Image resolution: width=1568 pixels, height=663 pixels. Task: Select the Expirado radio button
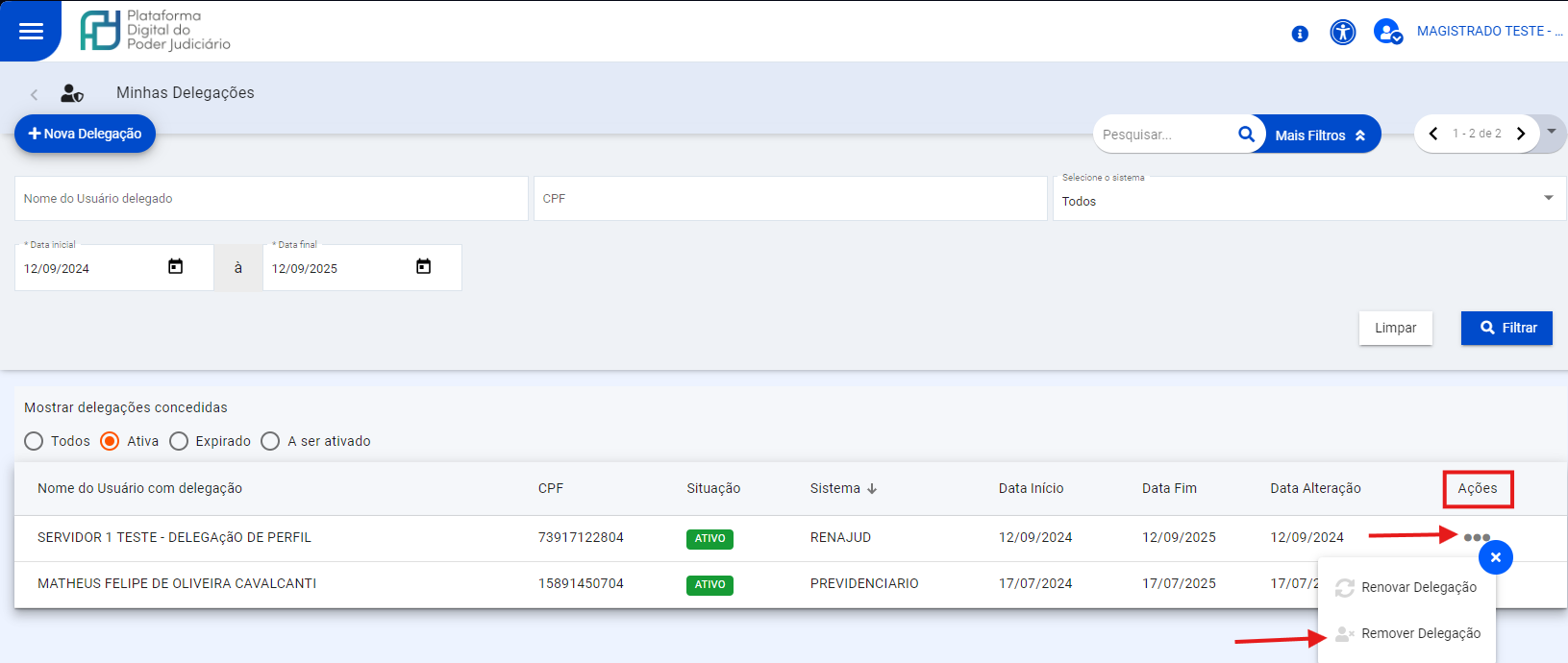coord(179,441)
